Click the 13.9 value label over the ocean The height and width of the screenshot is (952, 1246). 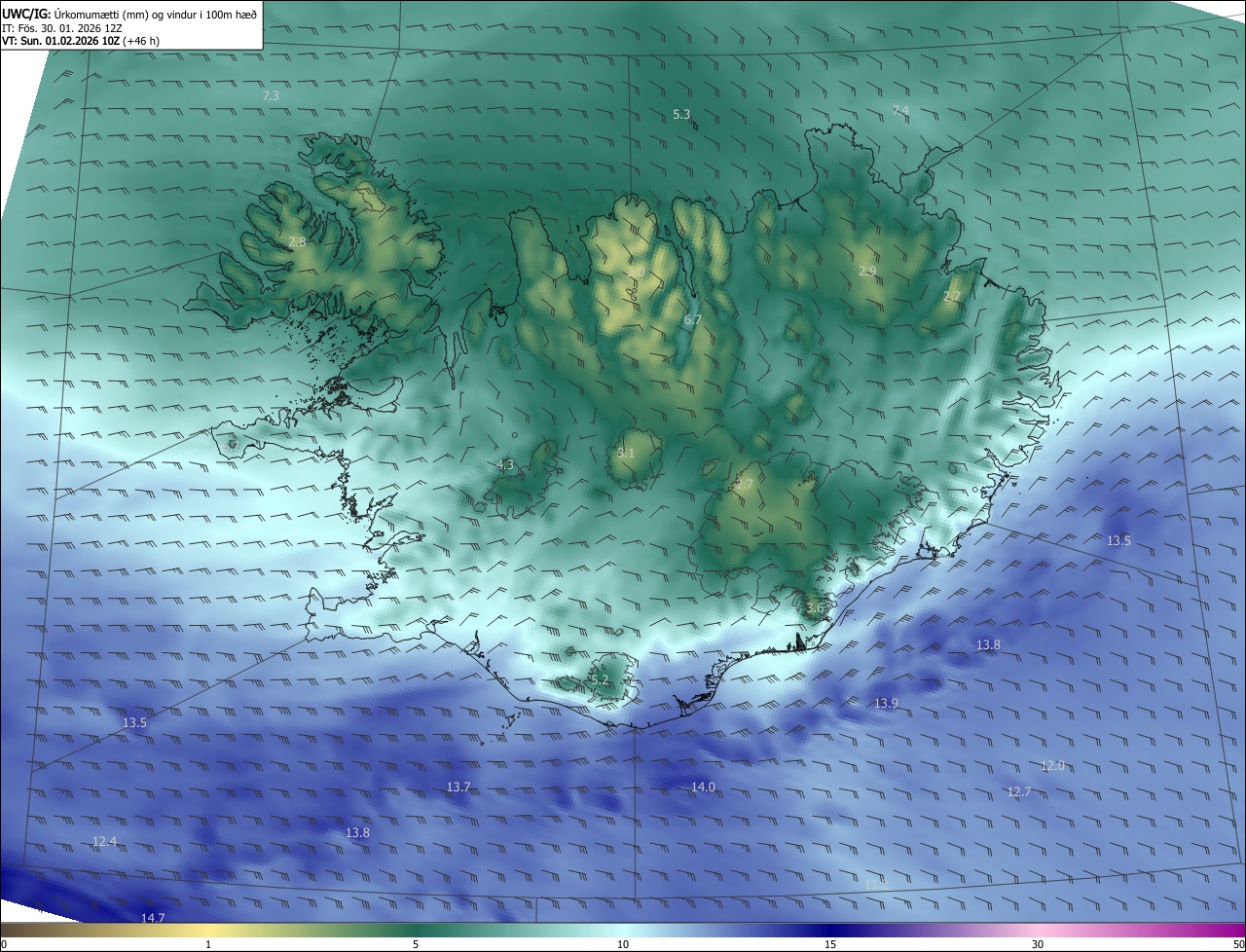886,703
